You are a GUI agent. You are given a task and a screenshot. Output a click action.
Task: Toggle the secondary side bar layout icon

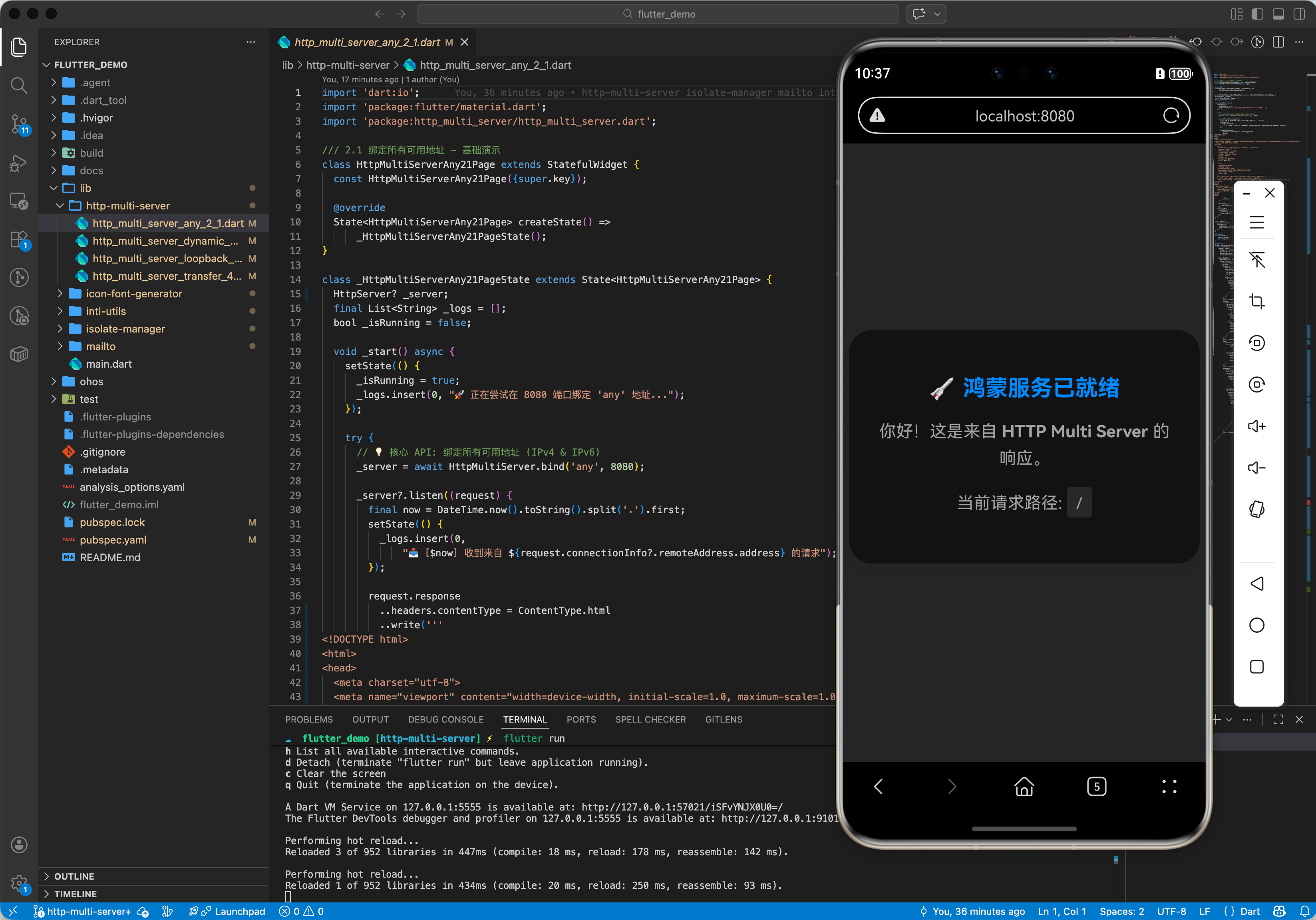(1299, 14)
